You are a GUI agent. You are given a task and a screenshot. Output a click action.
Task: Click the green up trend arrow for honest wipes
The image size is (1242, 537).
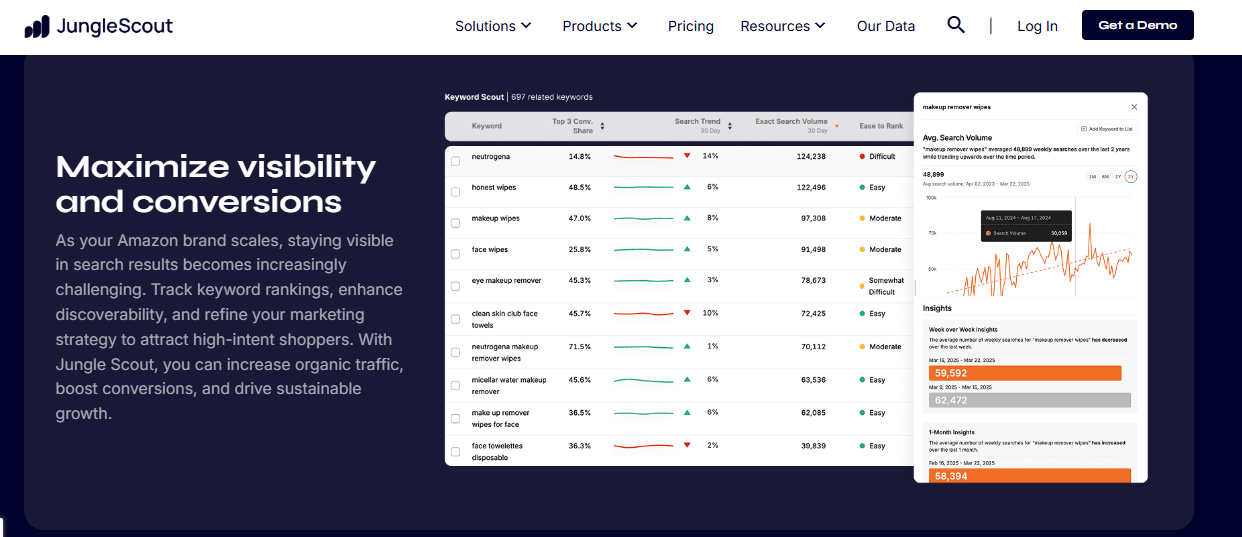[687, 187]
